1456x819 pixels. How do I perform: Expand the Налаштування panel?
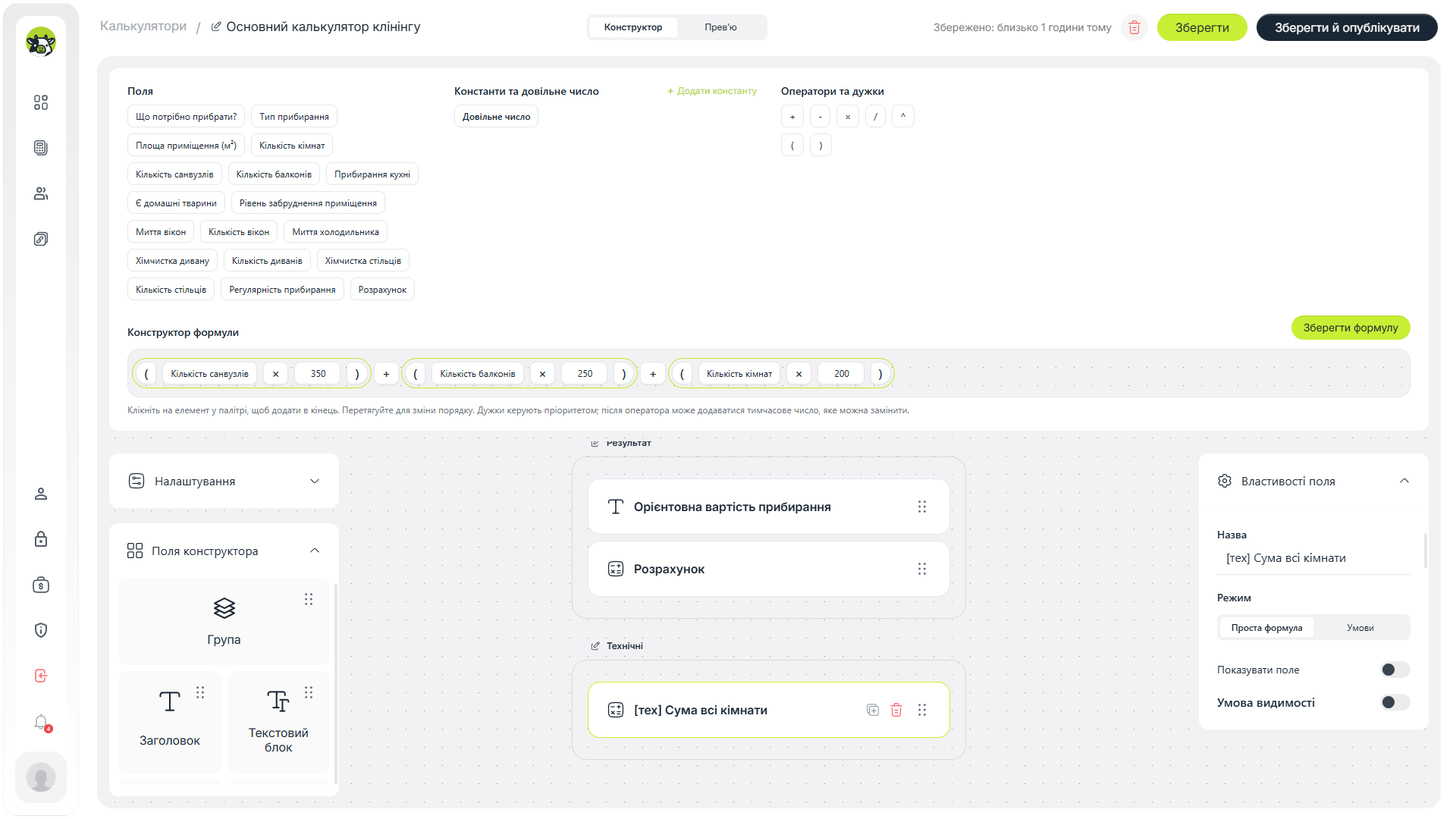point(315,481)
